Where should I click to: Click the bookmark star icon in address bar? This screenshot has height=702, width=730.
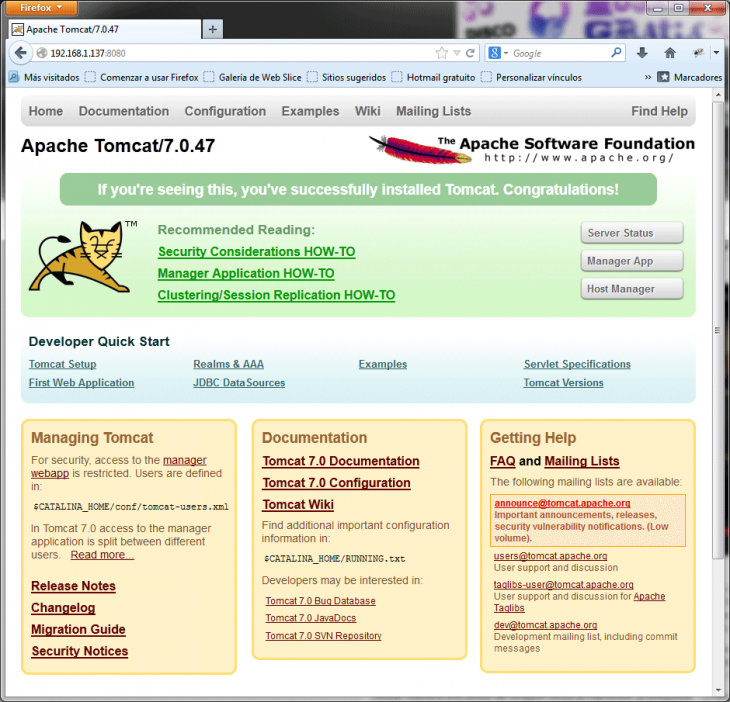point(441,53)
